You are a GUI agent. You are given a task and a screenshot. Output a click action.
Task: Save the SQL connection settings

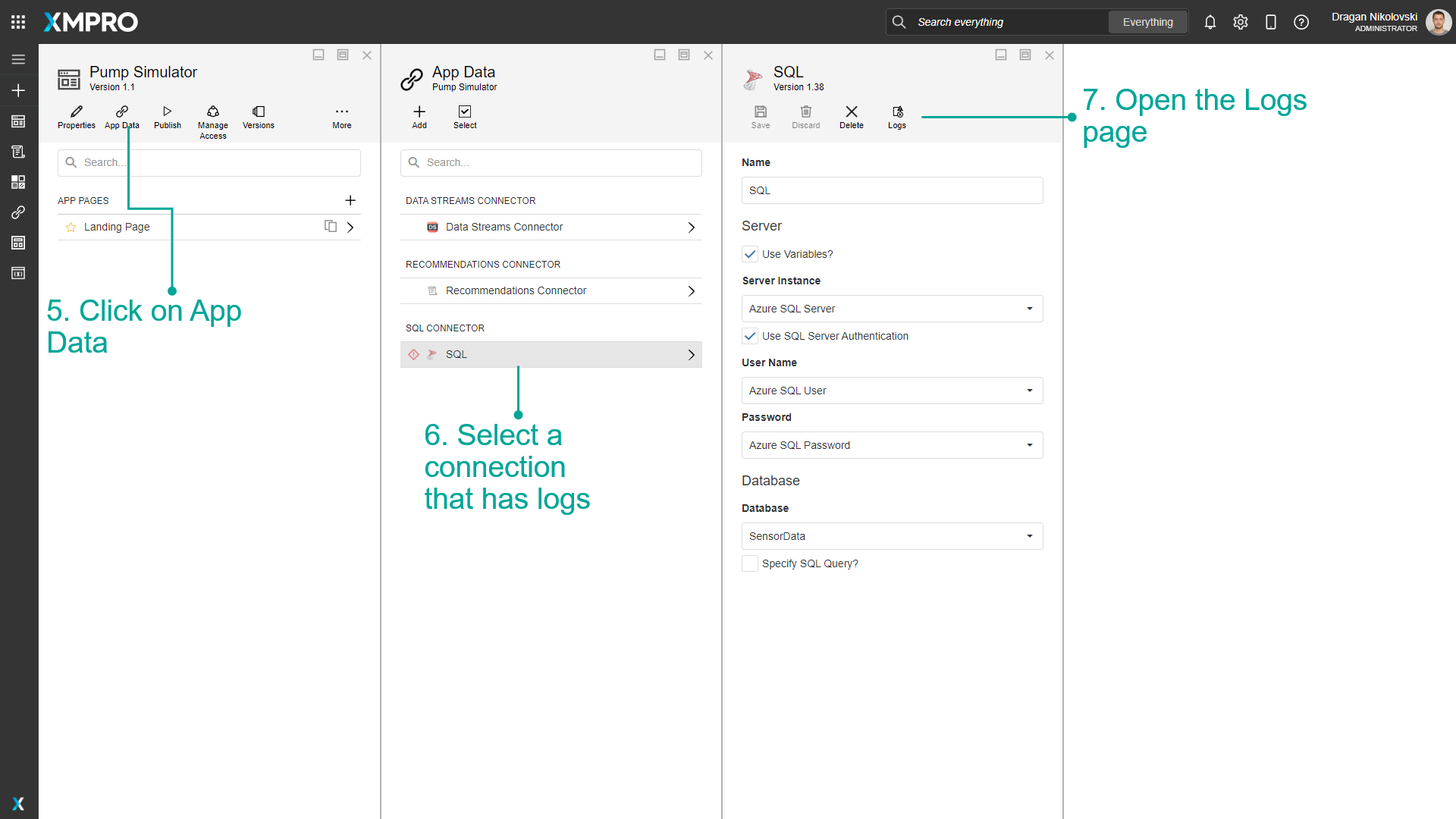[761, 116]
